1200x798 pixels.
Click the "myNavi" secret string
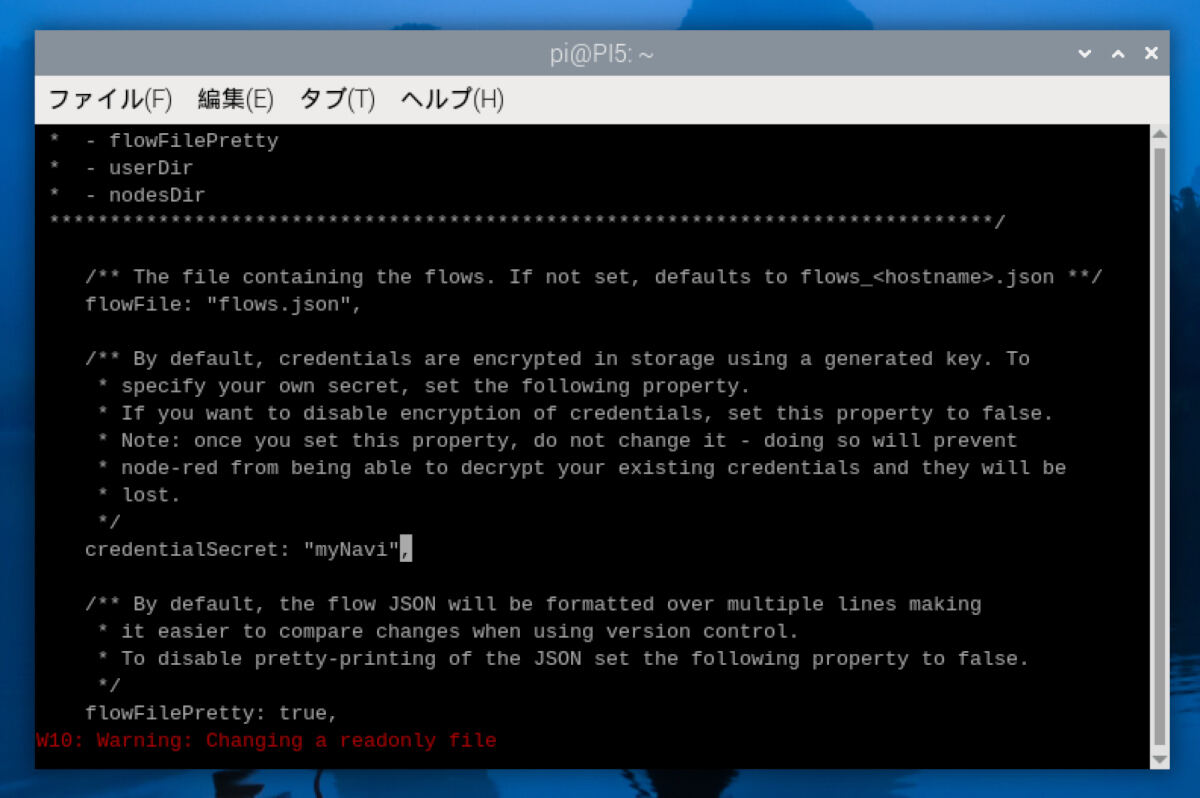(x=351, y=549)
